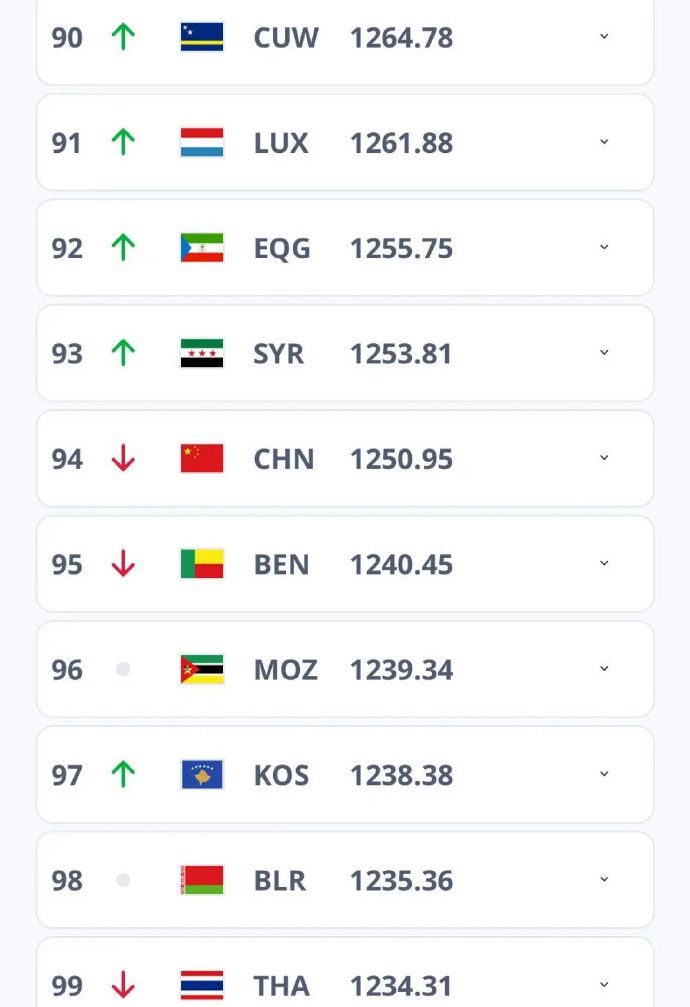690x1007 pixels.
Task: Click the Syria flag icon
Action: pos(202,353)
